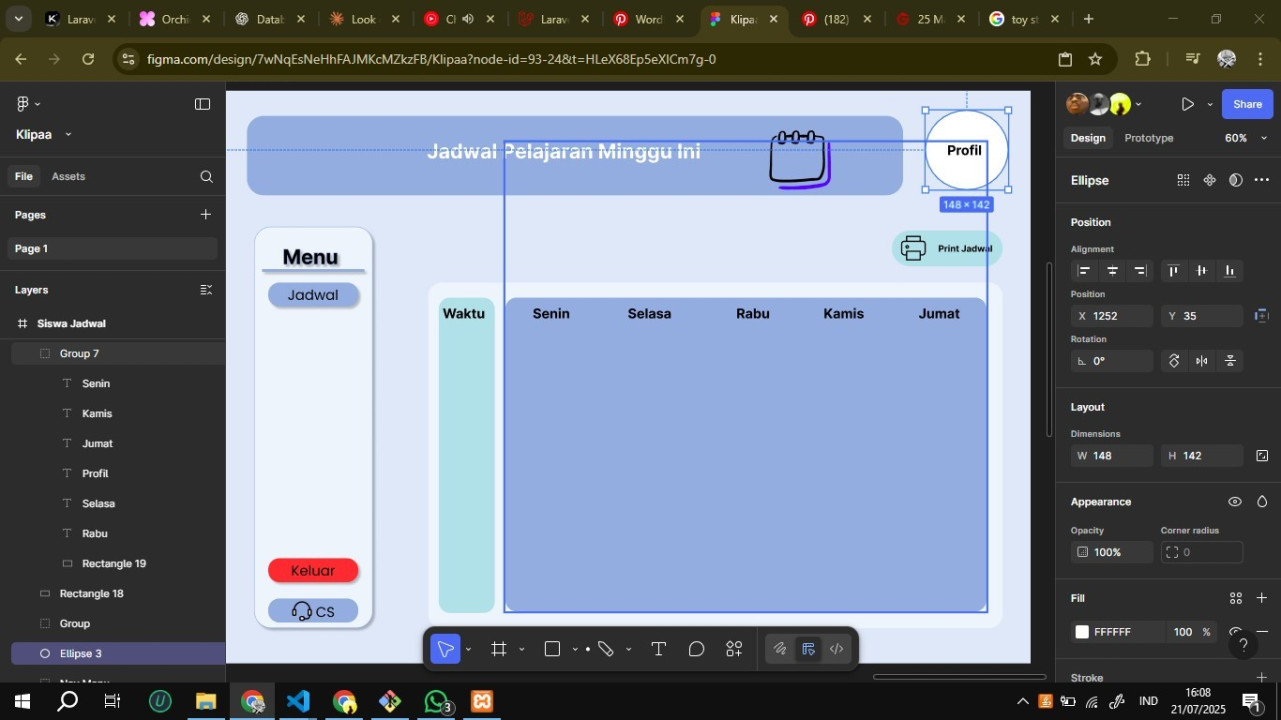The image size is (1281, 720).
Task: Open the shape tools dropdown arrow next to Rectangle
Action: 575,650
